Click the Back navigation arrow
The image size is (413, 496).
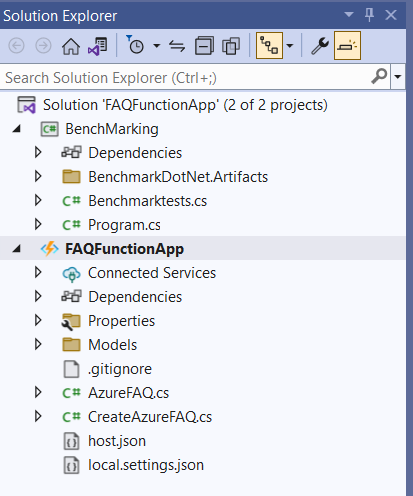point(16,46)
